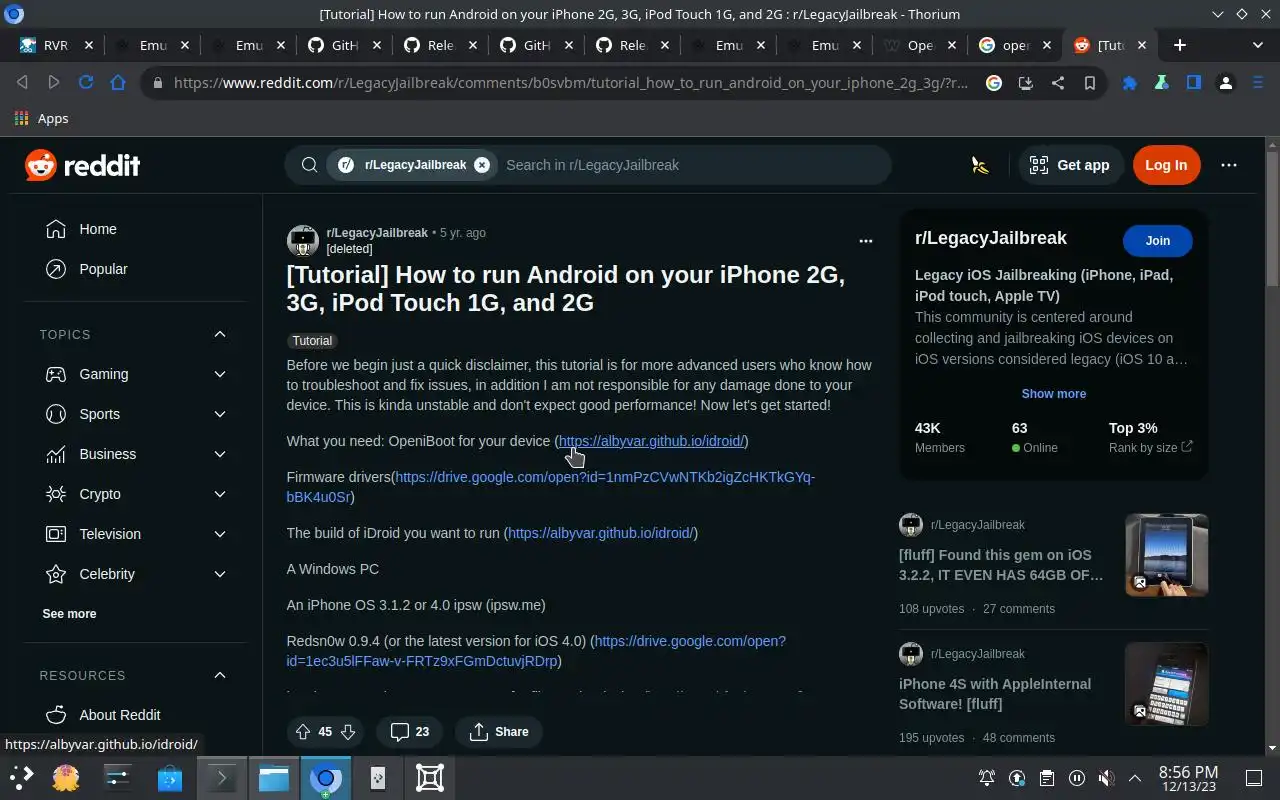
Task: Click the Log In button
Action: tap(1166, 165)
